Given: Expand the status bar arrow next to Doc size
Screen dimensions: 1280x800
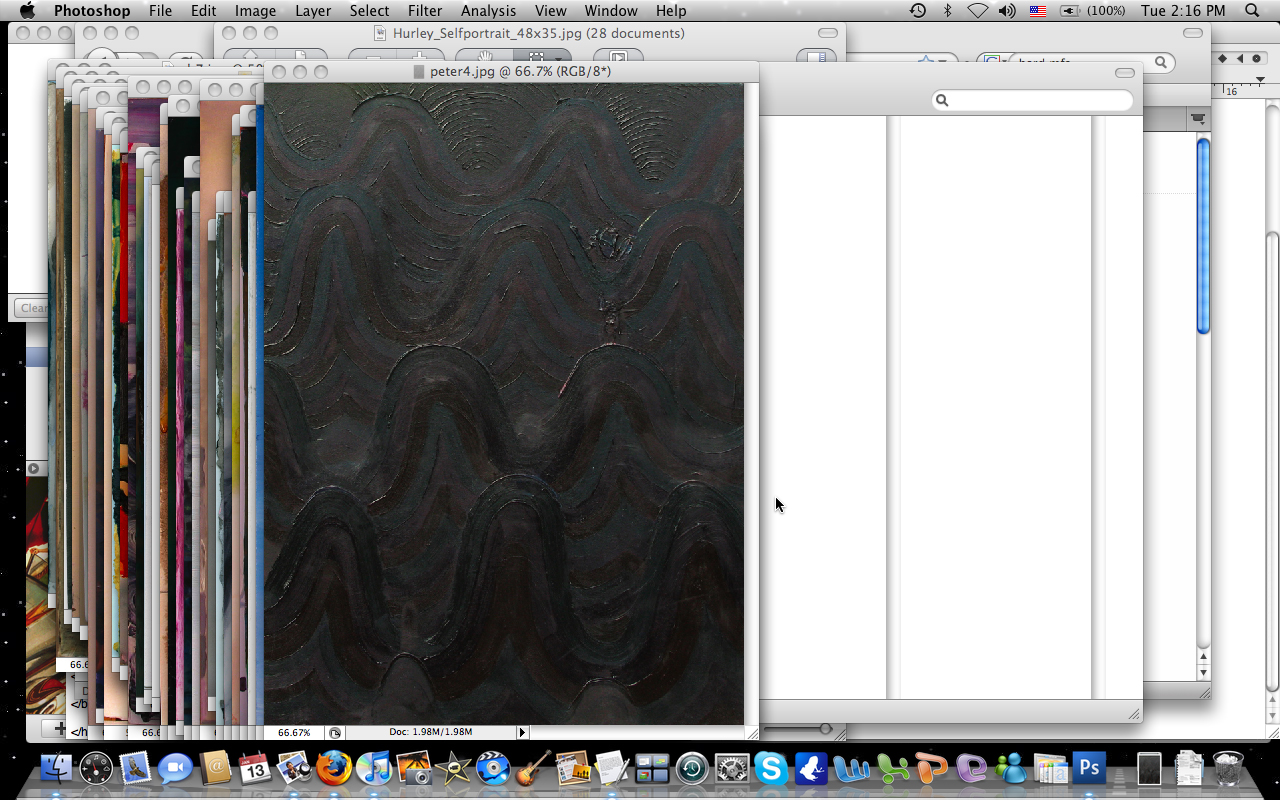Looking at the screenshot, I should point(522,733).
